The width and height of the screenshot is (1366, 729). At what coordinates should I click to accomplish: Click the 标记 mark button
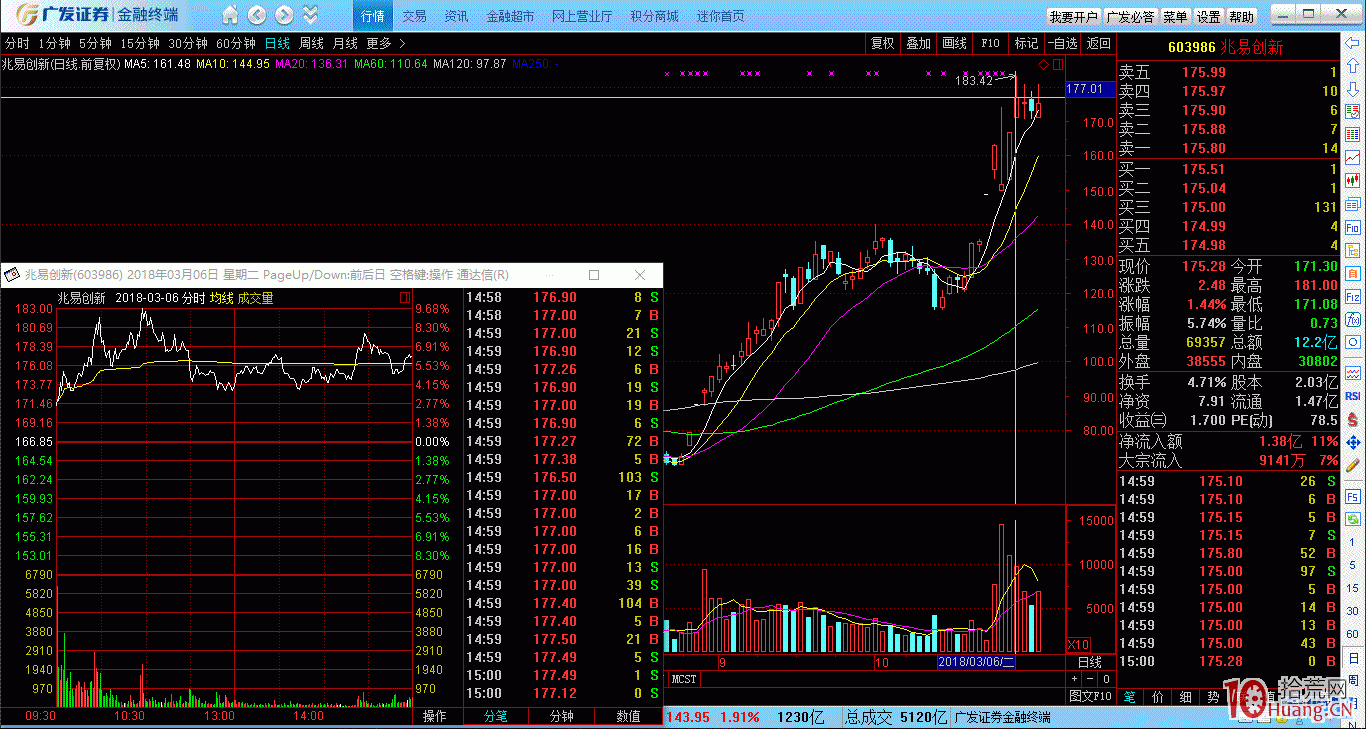pos(1026,43)
